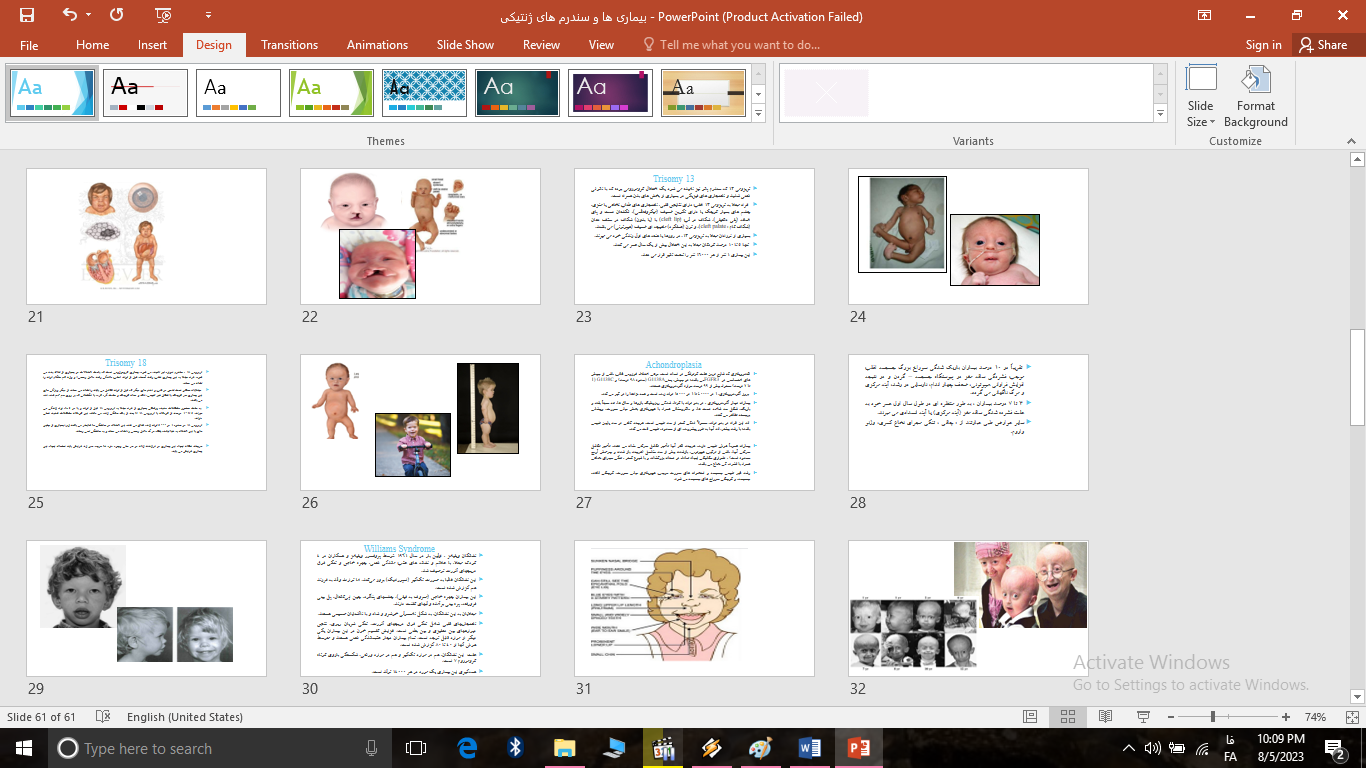The height and width of the screenshot is (768, 1366).
Task: Open Microsoft Word from the taskbar
Action: click(x=809, y=748)
